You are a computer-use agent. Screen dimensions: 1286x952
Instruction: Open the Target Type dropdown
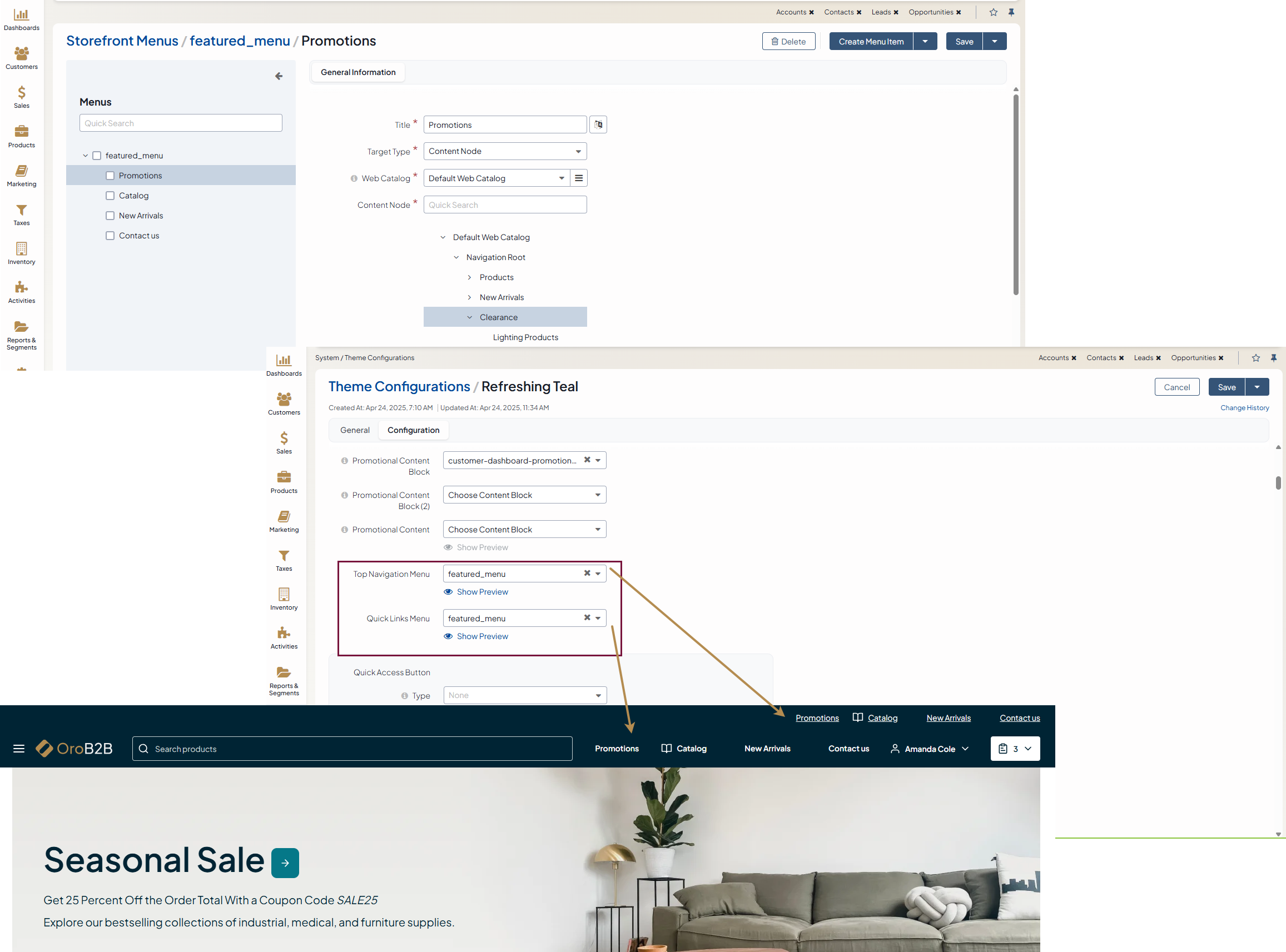point(505,151)
